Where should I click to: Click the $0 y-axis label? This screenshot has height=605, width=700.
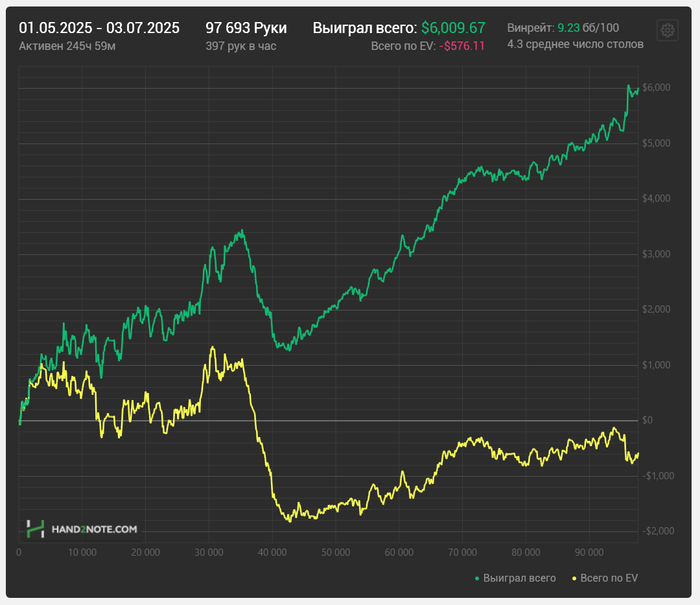(647, 420)
